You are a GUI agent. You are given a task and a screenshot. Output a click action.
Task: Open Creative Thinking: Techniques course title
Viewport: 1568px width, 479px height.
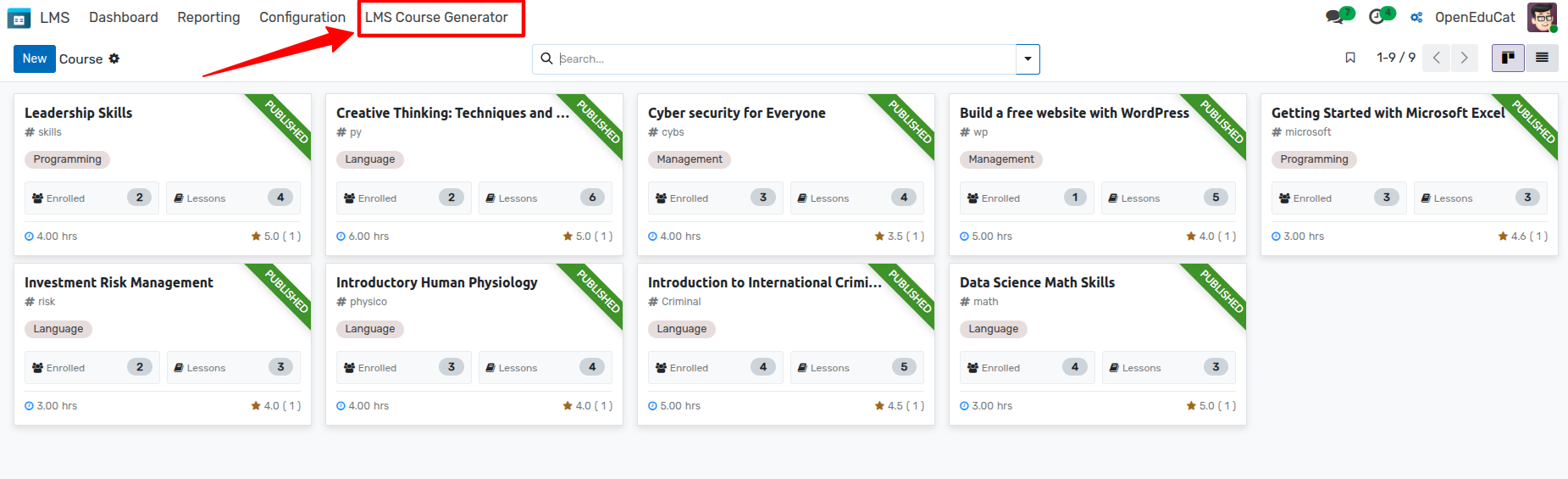pyautogui.click(x=452, y=113)
